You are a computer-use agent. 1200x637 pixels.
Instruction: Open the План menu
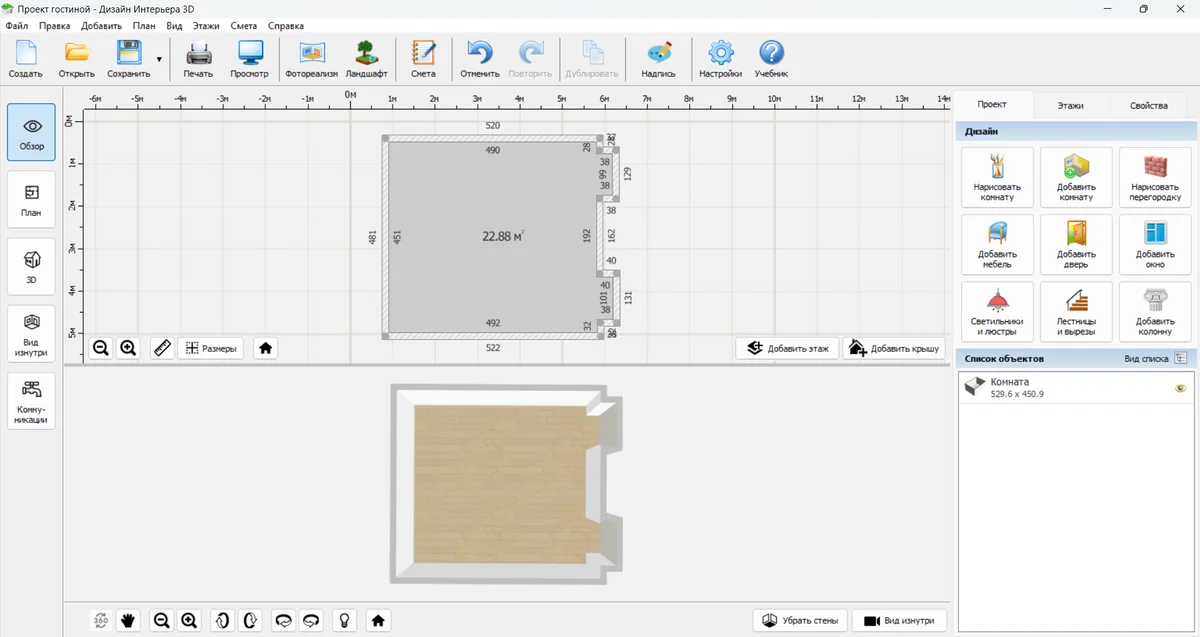coord(144,25)
